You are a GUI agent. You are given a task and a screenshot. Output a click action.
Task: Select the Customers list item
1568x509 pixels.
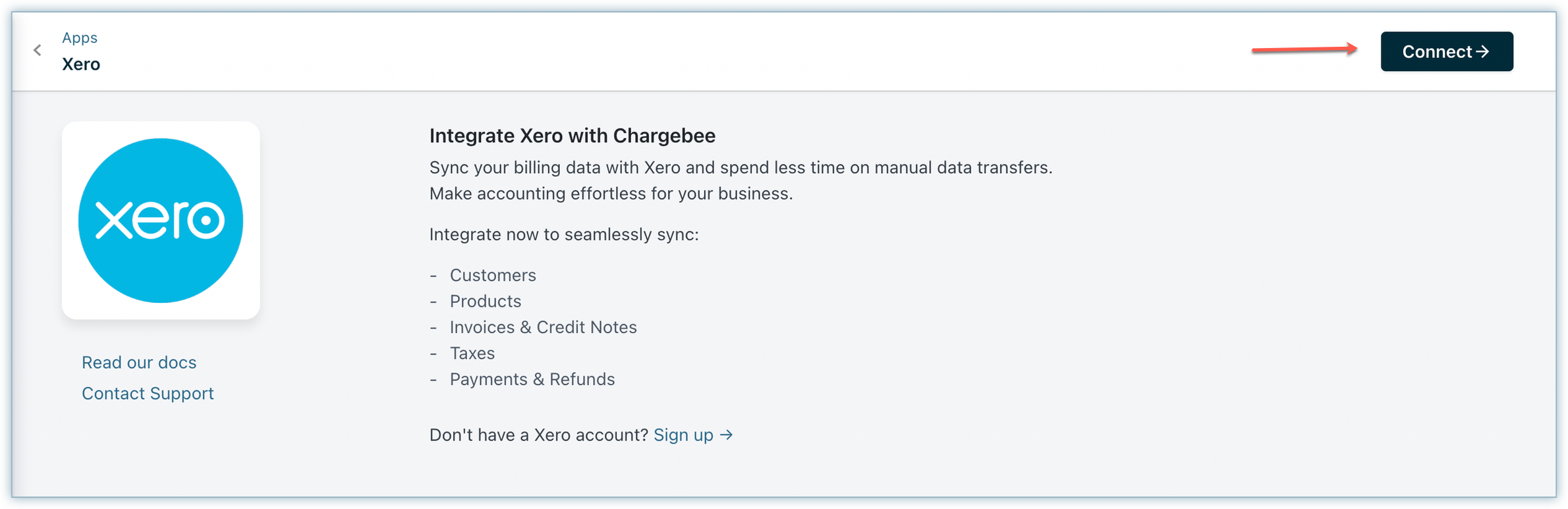pos(493,275)
